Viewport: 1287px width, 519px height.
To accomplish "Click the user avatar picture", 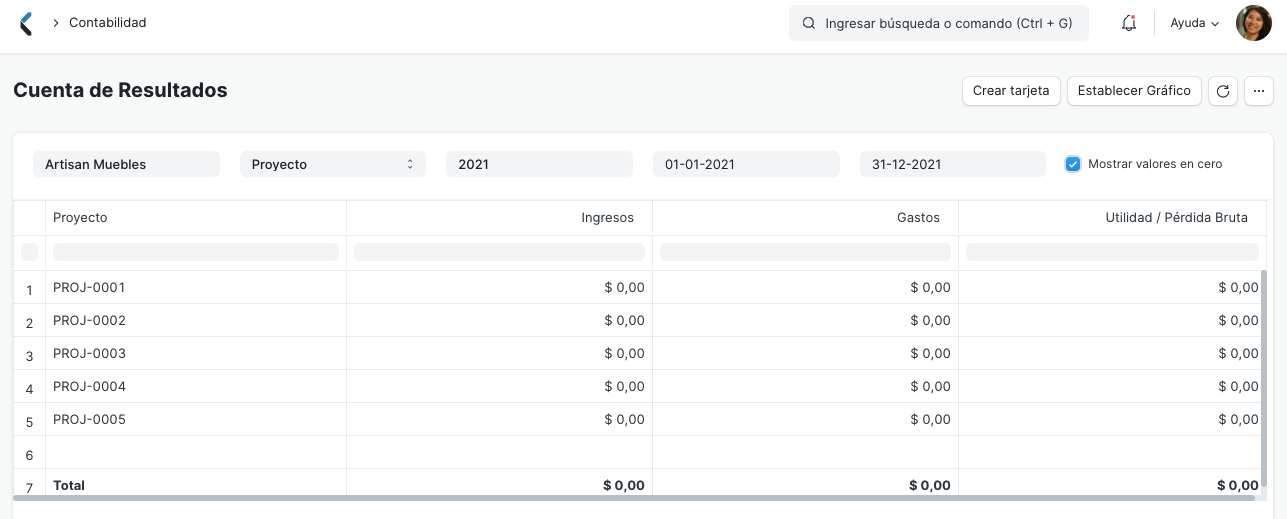I will point(1254,23).
